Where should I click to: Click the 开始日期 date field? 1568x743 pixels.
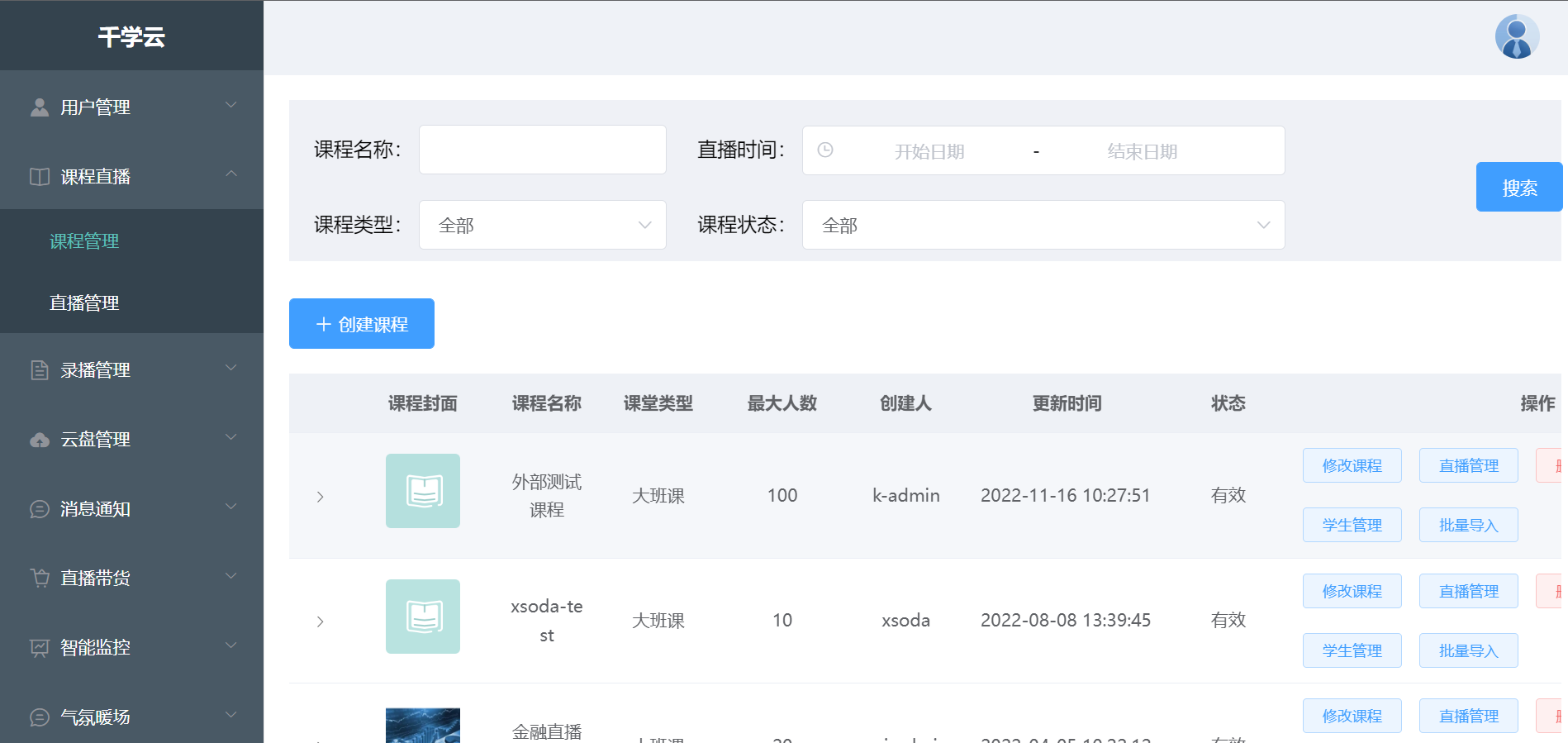coord(929,151)
